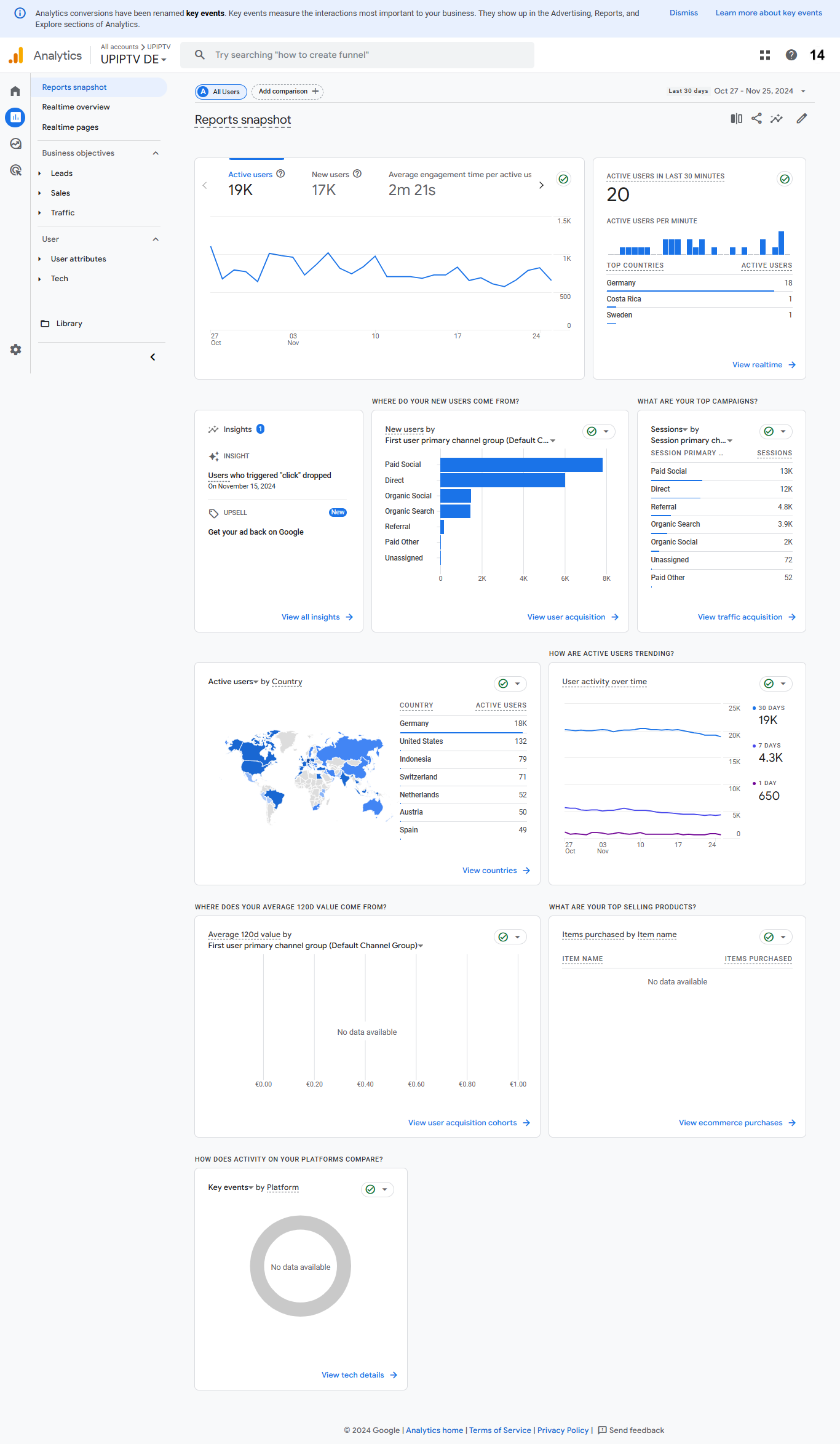Click the Active users help icon

point(280,174)
